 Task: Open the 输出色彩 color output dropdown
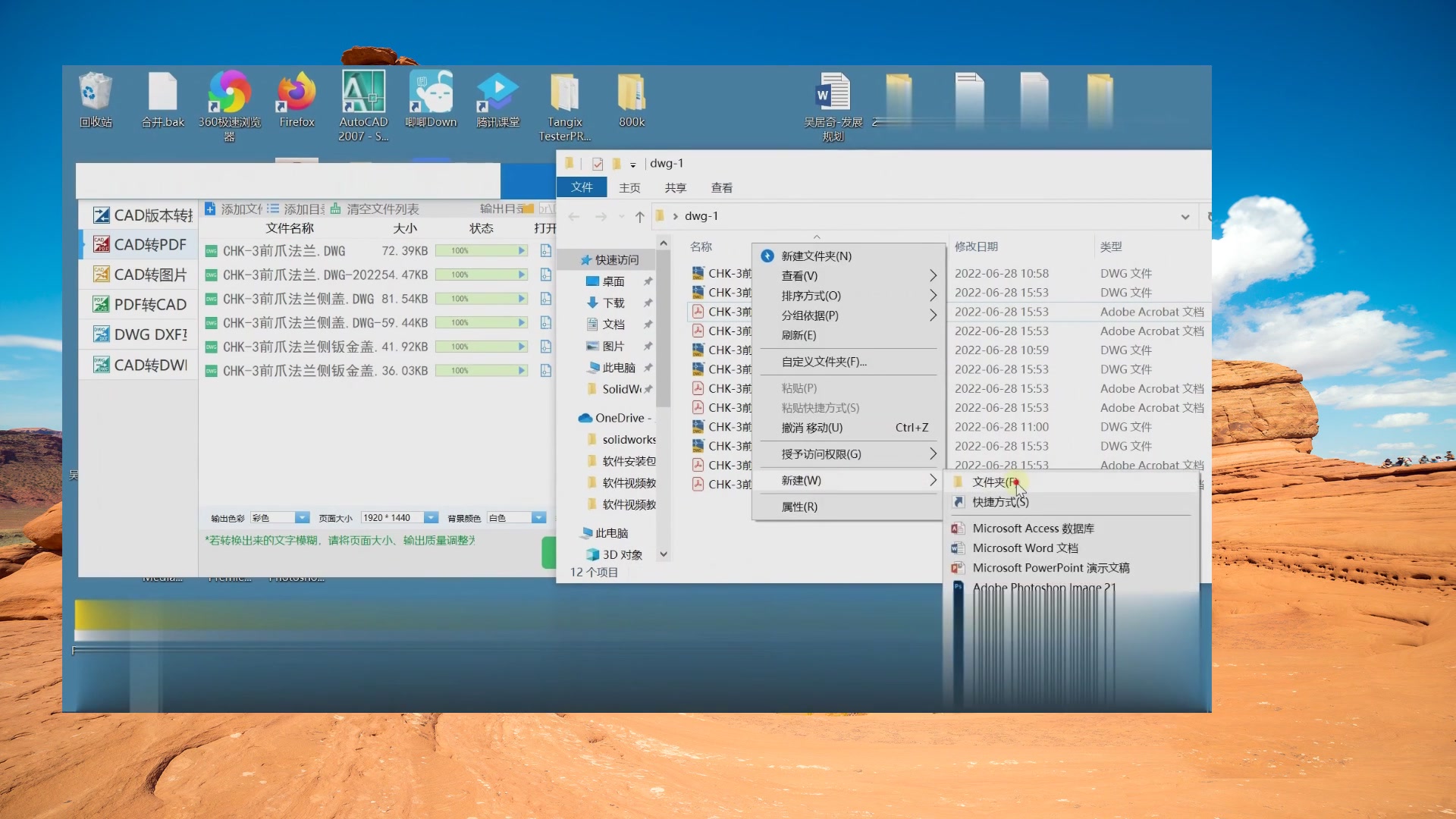301,517
